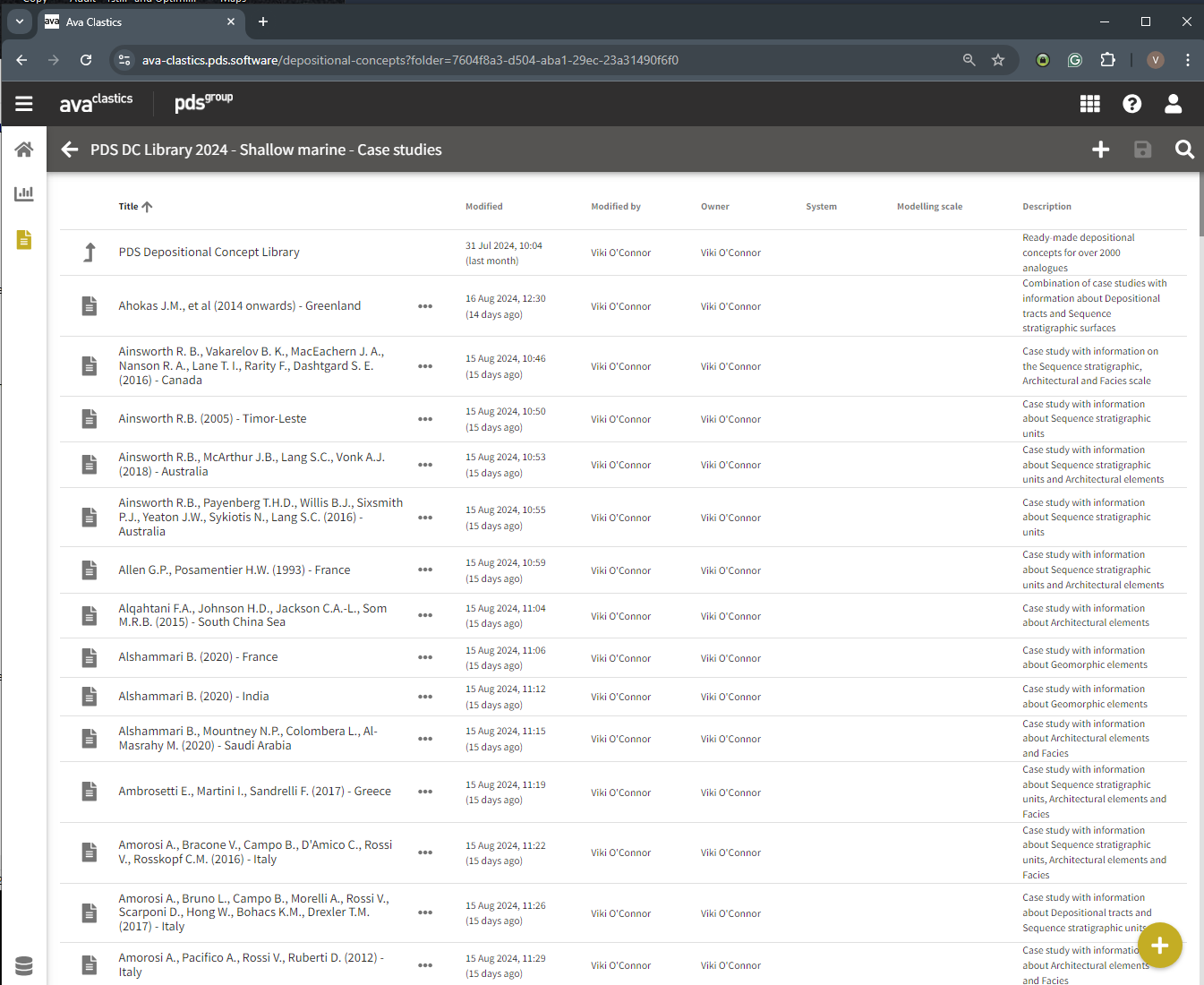Screen dimensions: 1204x985
Task: Open more options for Ainsworth Canada row
Action: 425,366
